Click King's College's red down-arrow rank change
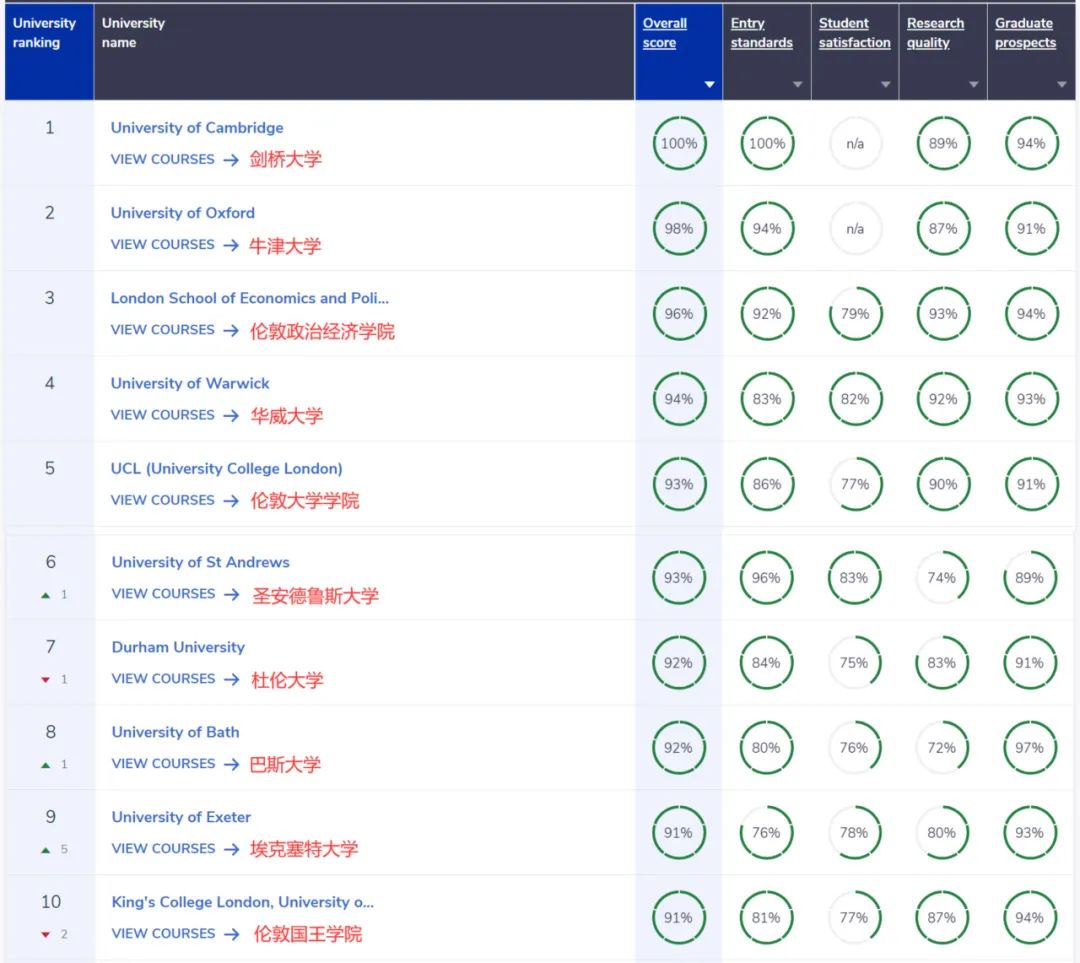The height and width of the screenshot is (963, 1080). click(45, 935)
